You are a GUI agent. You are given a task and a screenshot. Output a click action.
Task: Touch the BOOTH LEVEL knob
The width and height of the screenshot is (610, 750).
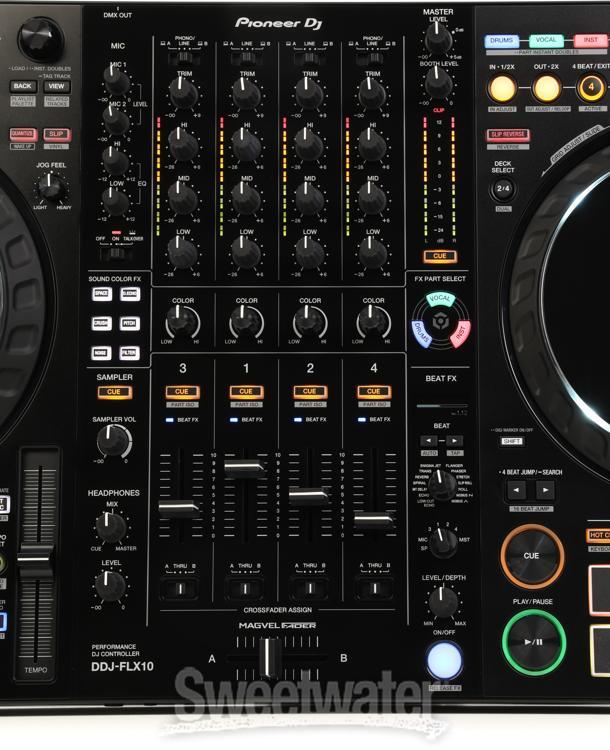439,83
